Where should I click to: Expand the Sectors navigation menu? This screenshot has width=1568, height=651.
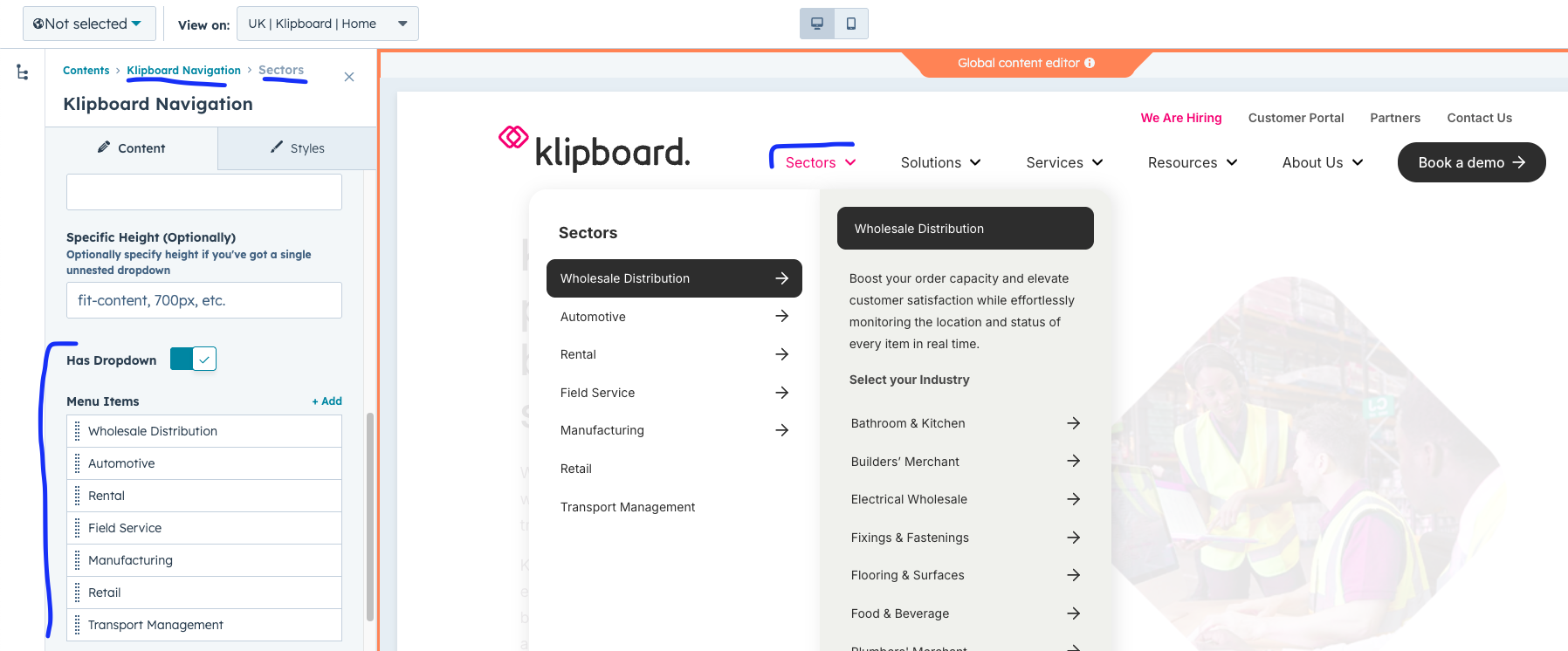click(821, 162)
